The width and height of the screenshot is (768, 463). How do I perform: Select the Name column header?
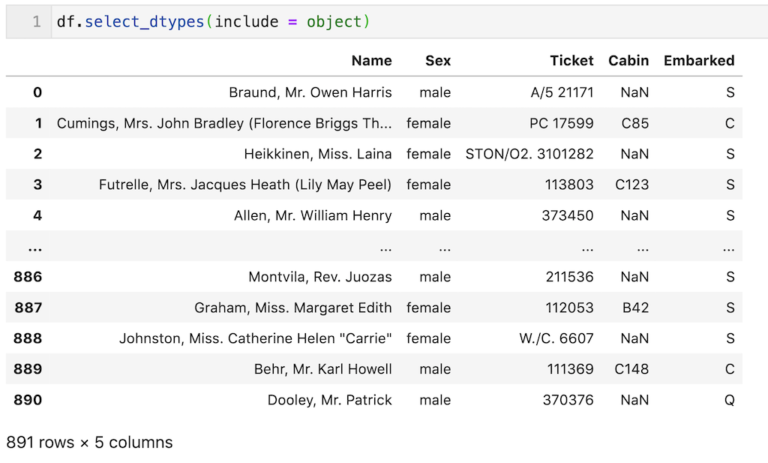tap(372, 61)
